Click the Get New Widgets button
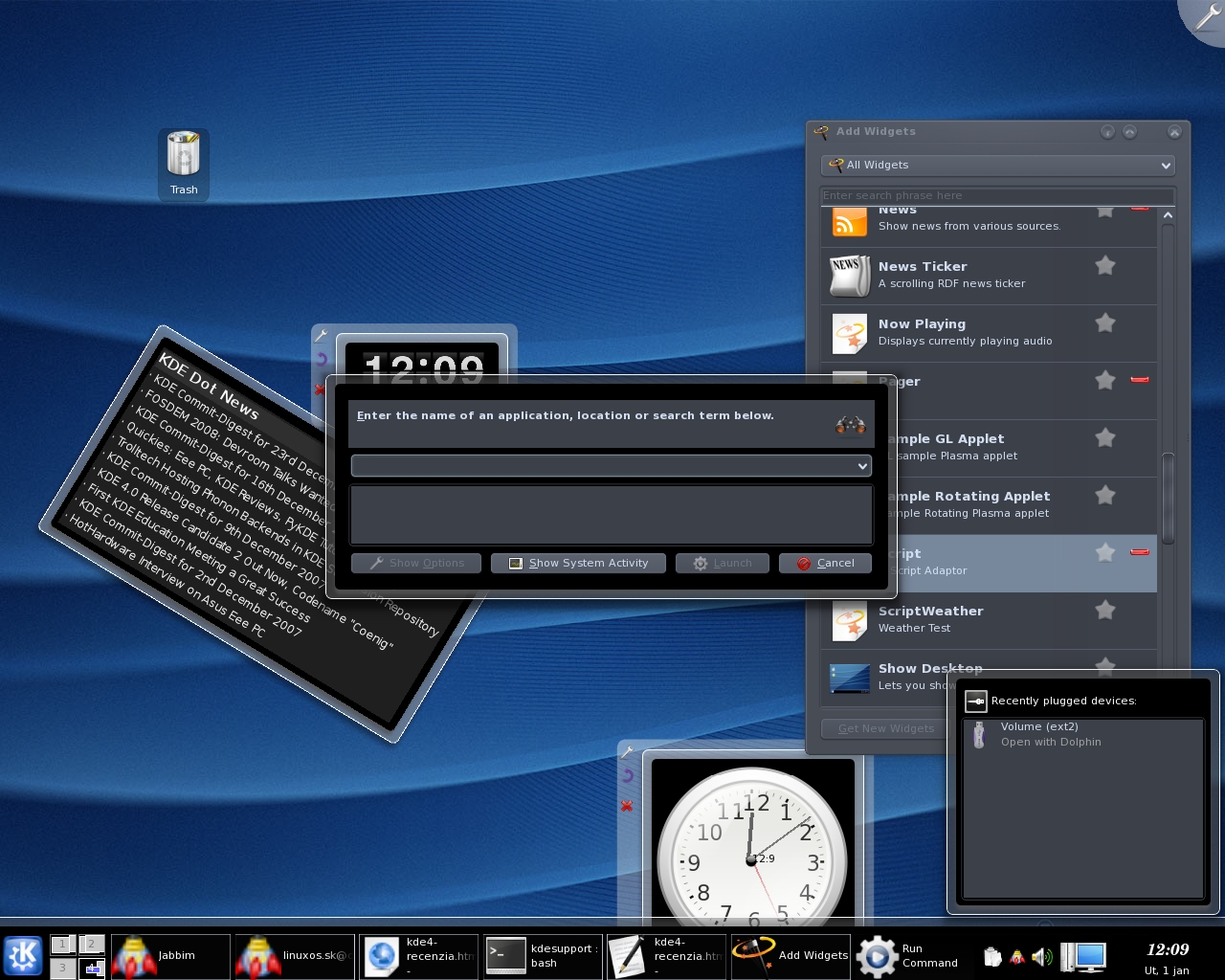 [886, 728]
